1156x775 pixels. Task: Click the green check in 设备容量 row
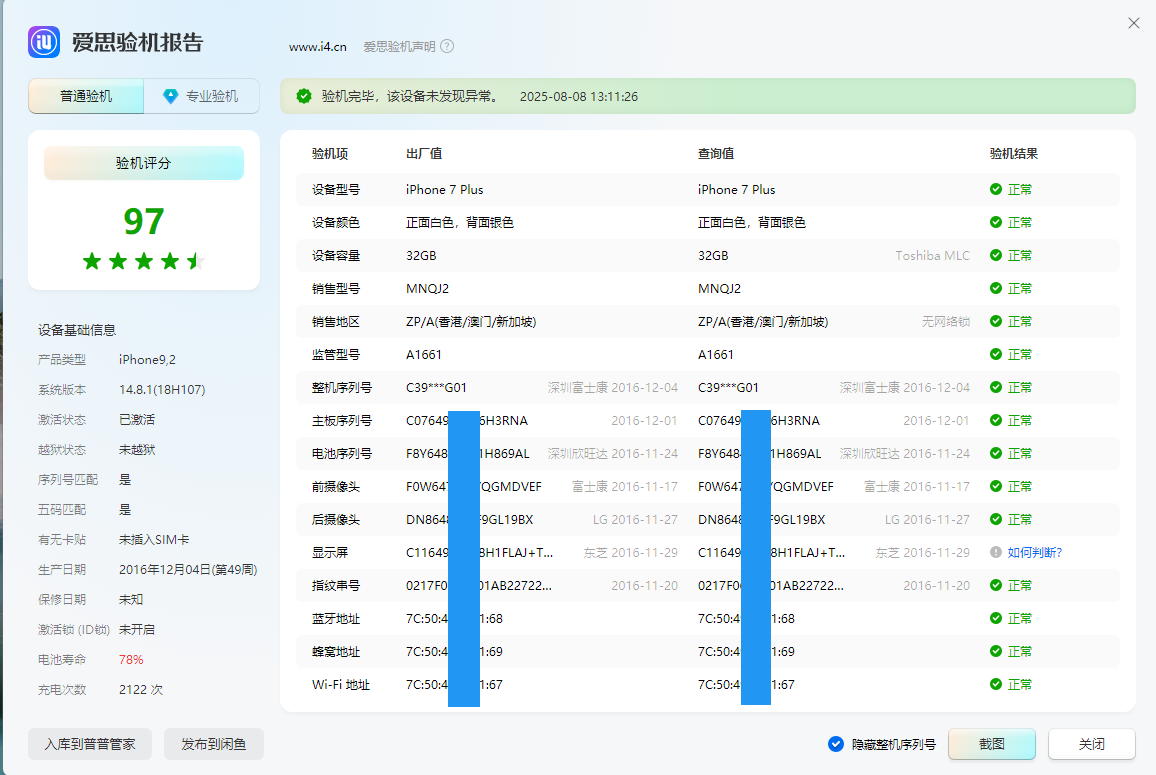tap(996, 255)
